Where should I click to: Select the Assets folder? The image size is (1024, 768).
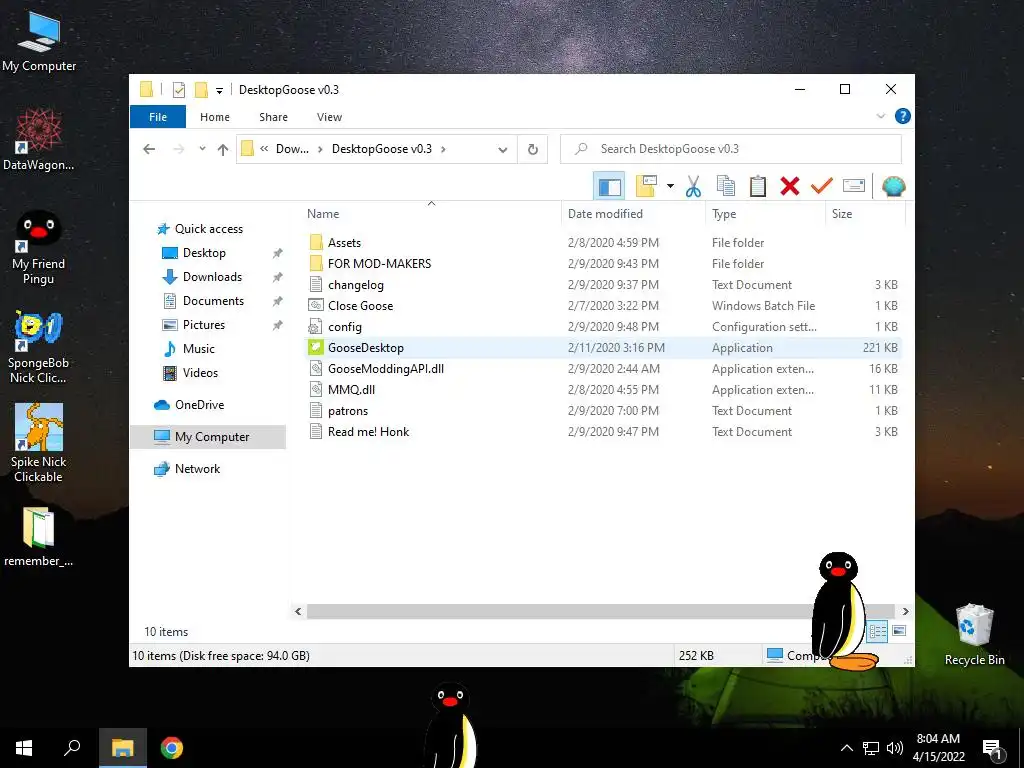[344, 243]
